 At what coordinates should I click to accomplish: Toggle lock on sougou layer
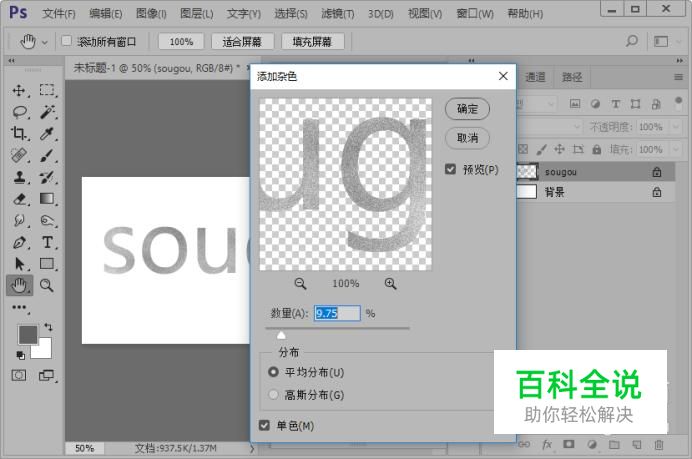click(x=657, y=172)
